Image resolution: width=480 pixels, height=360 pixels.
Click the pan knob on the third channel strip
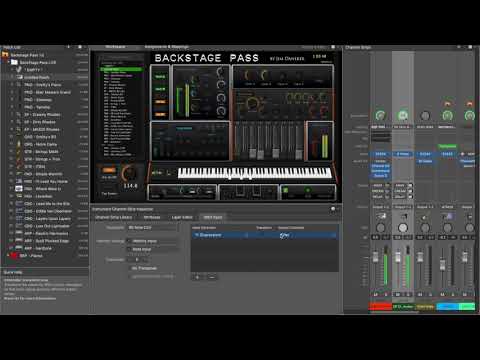coord(425,228)
